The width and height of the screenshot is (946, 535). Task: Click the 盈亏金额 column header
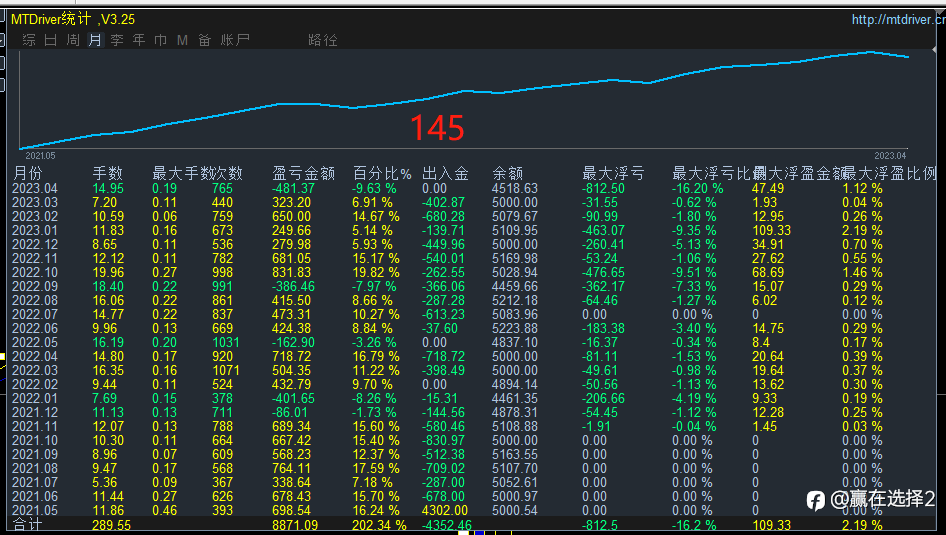(x=303, y=173)
